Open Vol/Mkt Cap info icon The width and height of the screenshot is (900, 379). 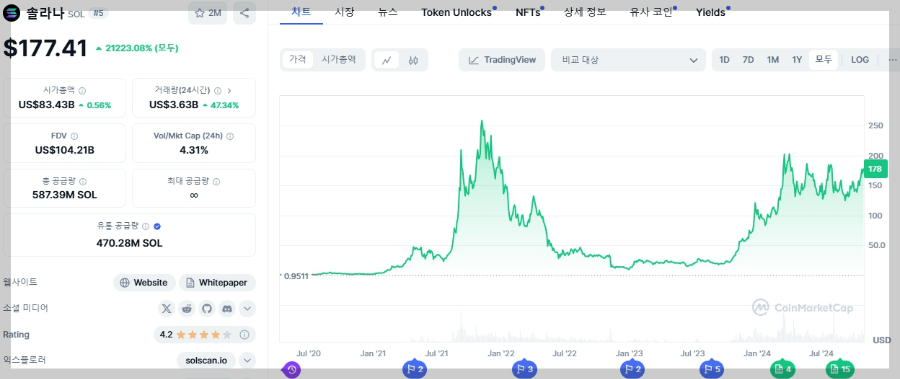tap(230, 137)
